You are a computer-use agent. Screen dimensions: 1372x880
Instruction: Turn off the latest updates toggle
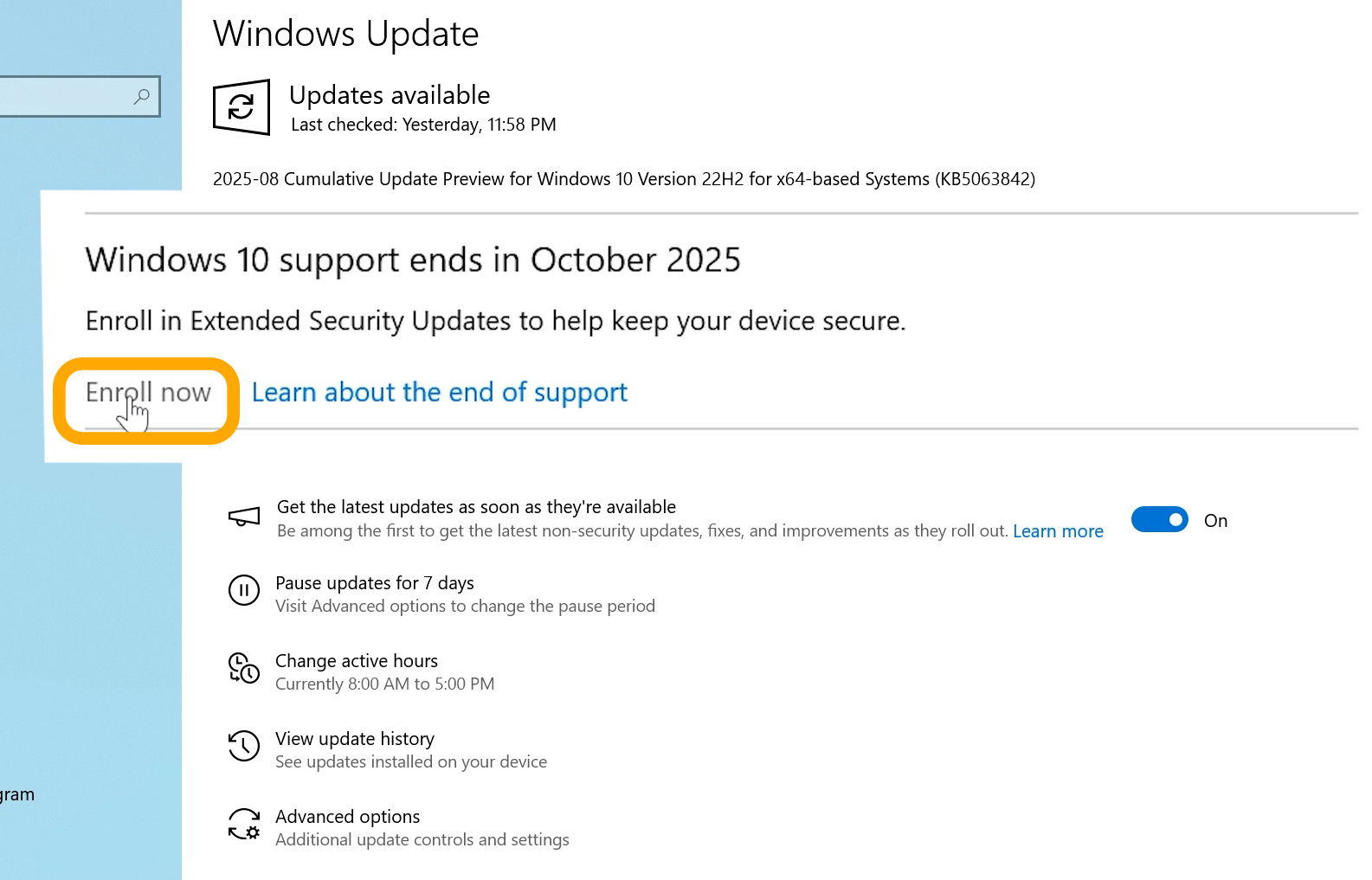(x=1159, y=520)
